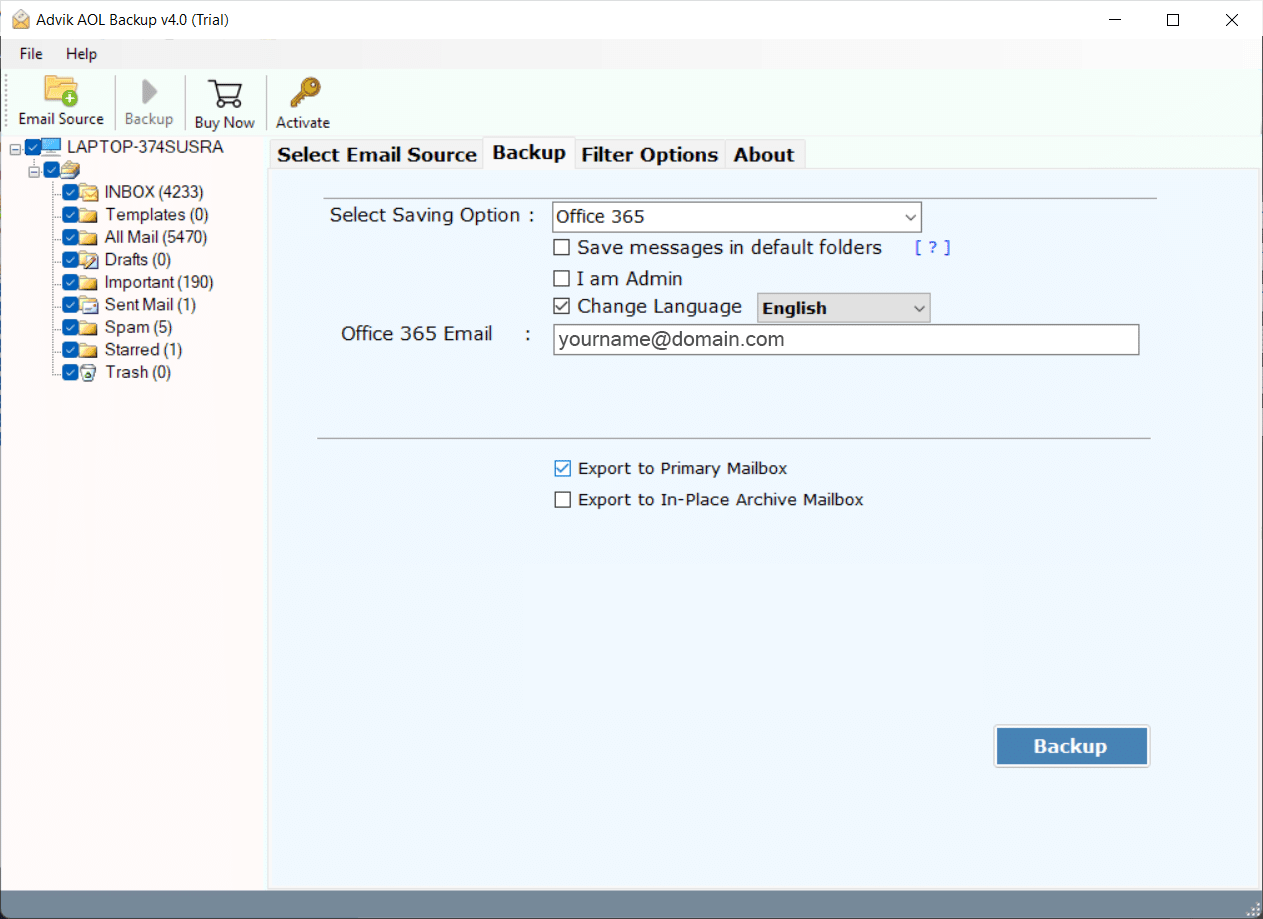Screen dimensions: 1263x919
Task: Open the English language dropdown
Action: (x=844, y=308)
